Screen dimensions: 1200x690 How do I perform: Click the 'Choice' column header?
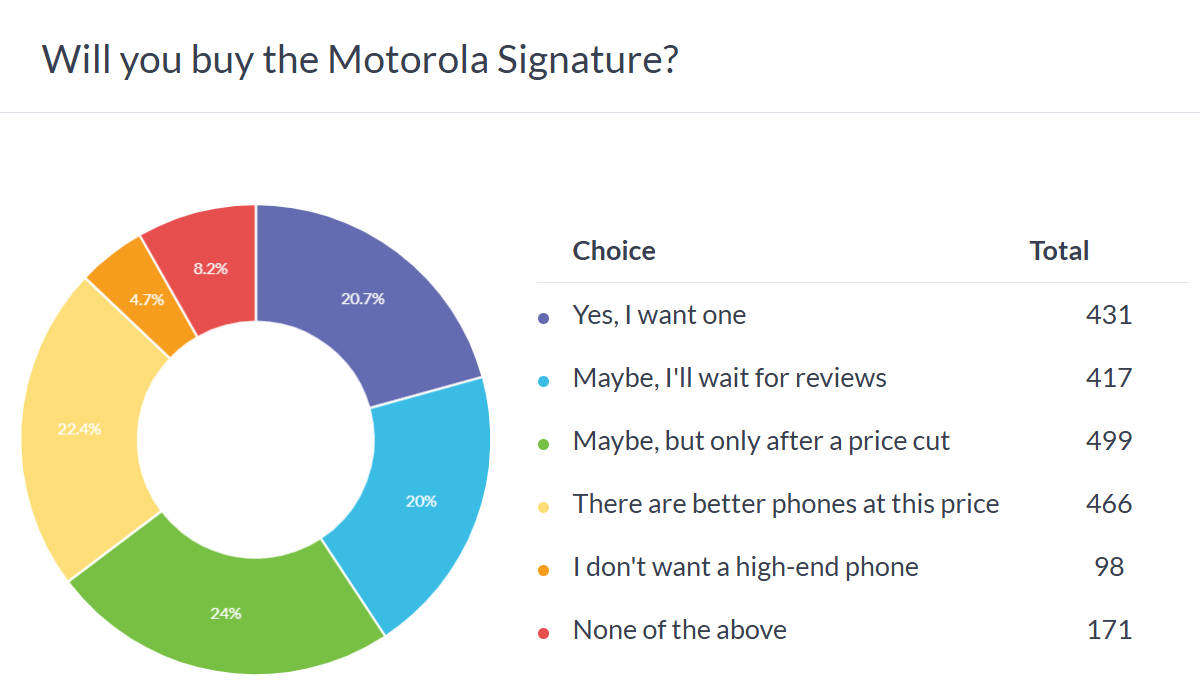pyautogui.click(x=614, y=250)
